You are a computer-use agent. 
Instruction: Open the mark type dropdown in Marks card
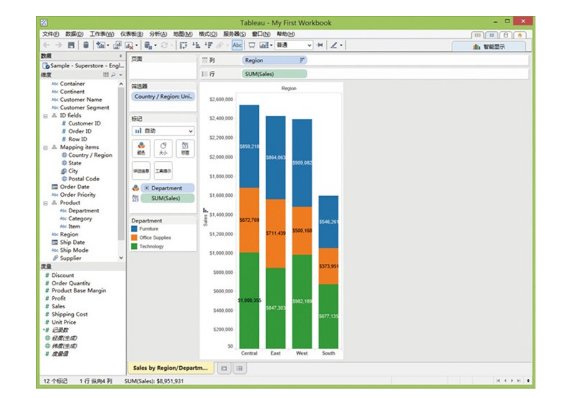[163, 131]
